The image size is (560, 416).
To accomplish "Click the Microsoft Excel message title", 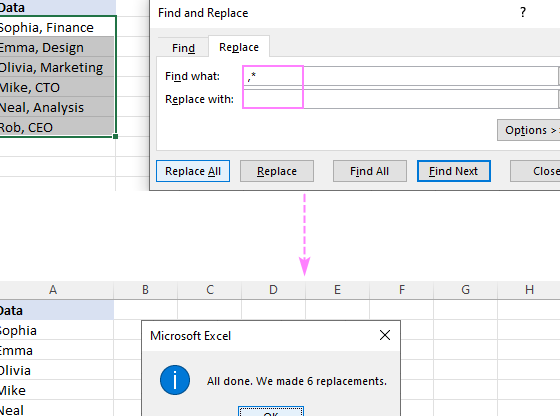I will coord(190,336).
